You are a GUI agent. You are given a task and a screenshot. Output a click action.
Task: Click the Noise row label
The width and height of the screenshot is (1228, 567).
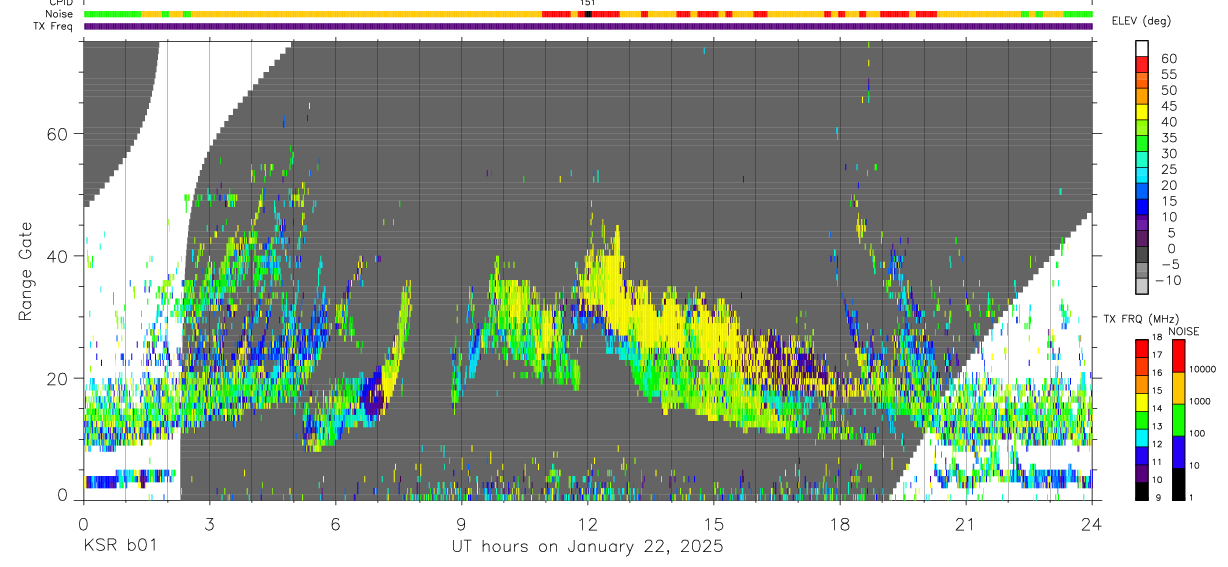(60, 14)
